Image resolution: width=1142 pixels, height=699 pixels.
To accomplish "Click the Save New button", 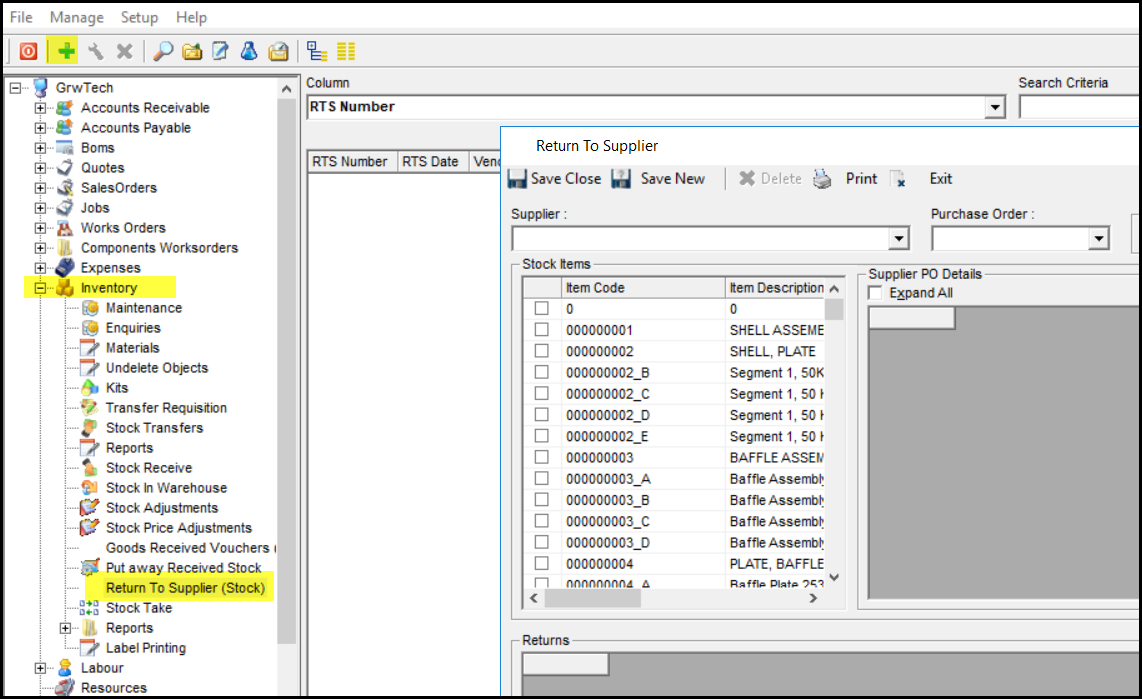I will [672, 179].
